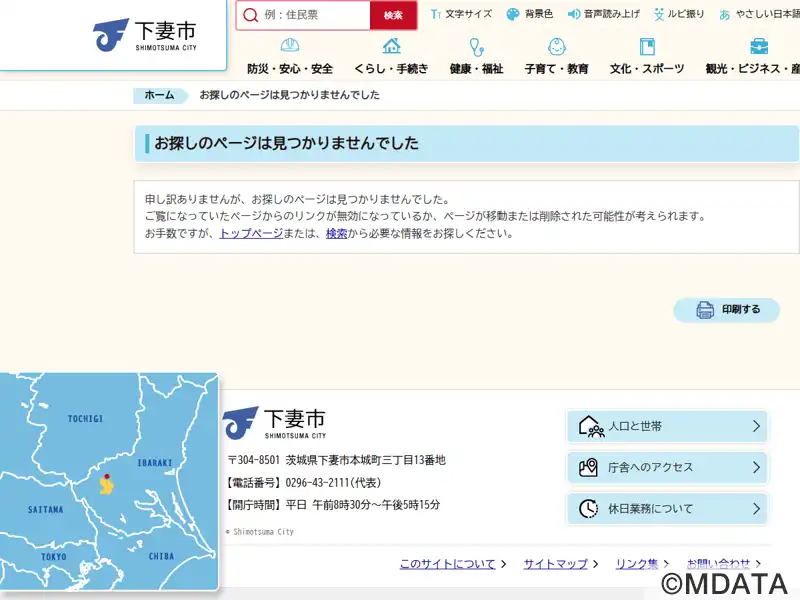
Task: Toggle ルビ振り furigana display
Action: tap(679, 15)
